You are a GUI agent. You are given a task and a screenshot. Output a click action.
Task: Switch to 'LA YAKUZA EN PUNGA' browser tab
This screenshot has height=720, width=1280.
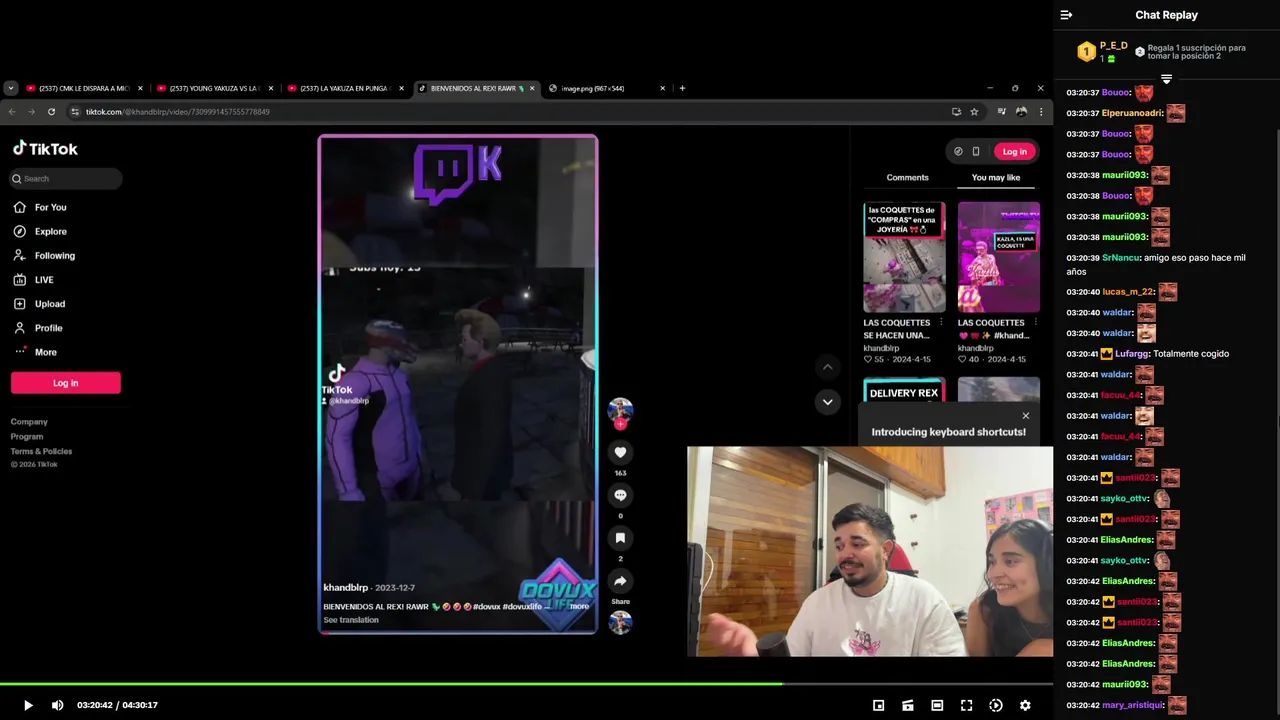[x=344, y=88]
